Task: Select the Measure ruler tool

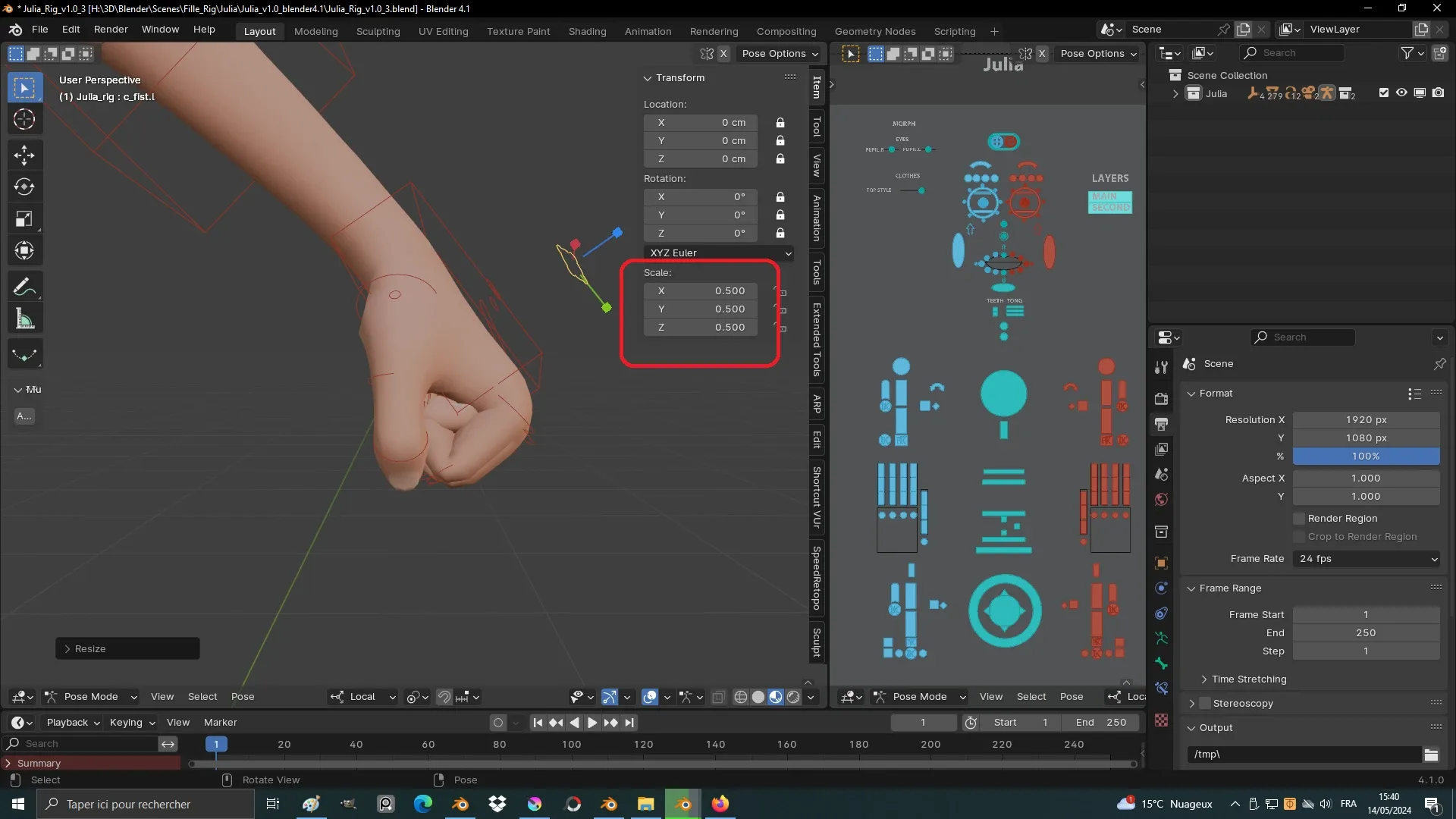Action: tap(24, 319)
